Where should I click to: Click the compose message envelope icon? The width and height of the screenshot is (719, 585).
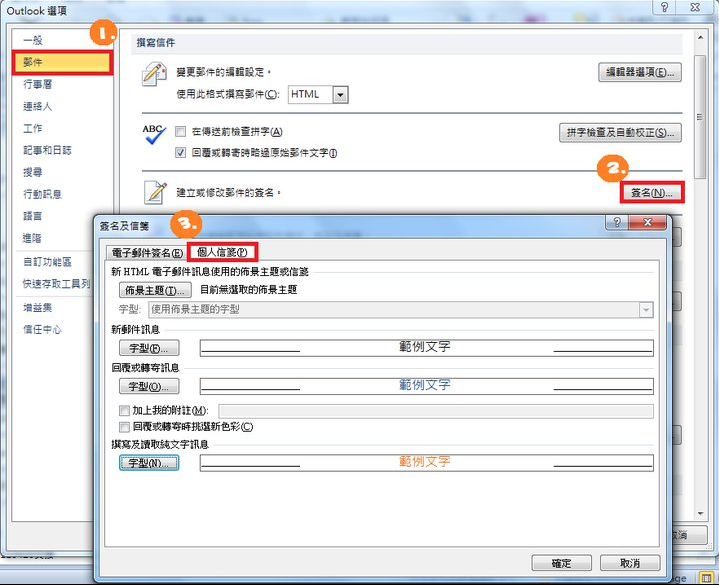(x=154, y=74)
